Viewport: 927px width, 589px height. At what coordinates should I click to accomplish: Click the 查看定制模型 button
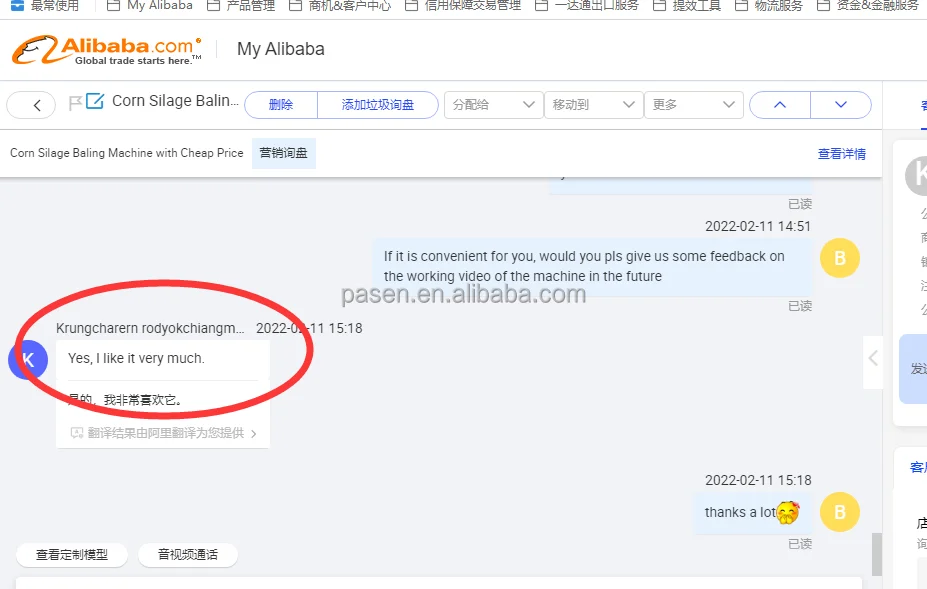tap(72, 555)
